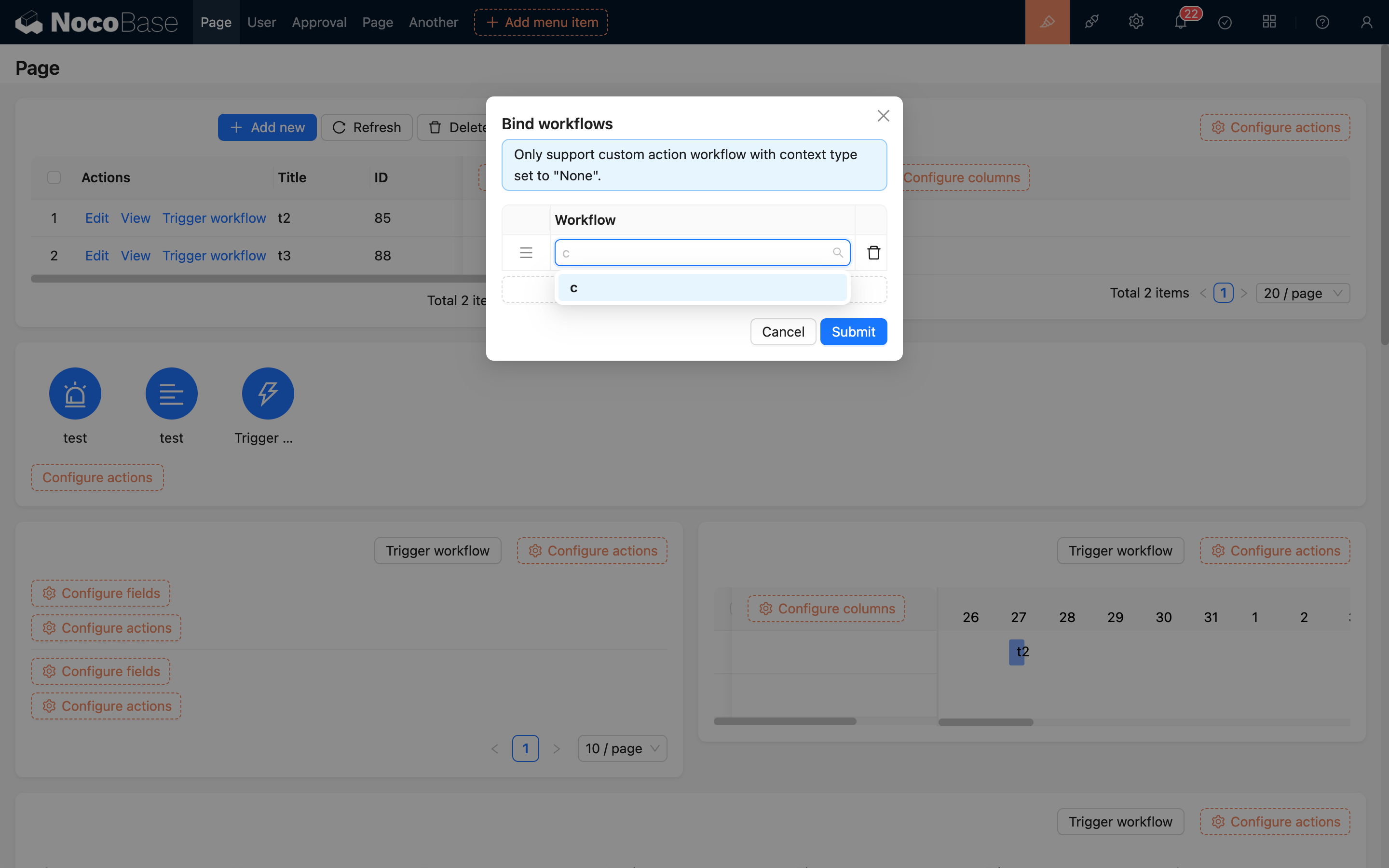Open the Help question mark icon
Image resolution: width=1389 pixels, height=868 pixels.
pos(1322,22)
